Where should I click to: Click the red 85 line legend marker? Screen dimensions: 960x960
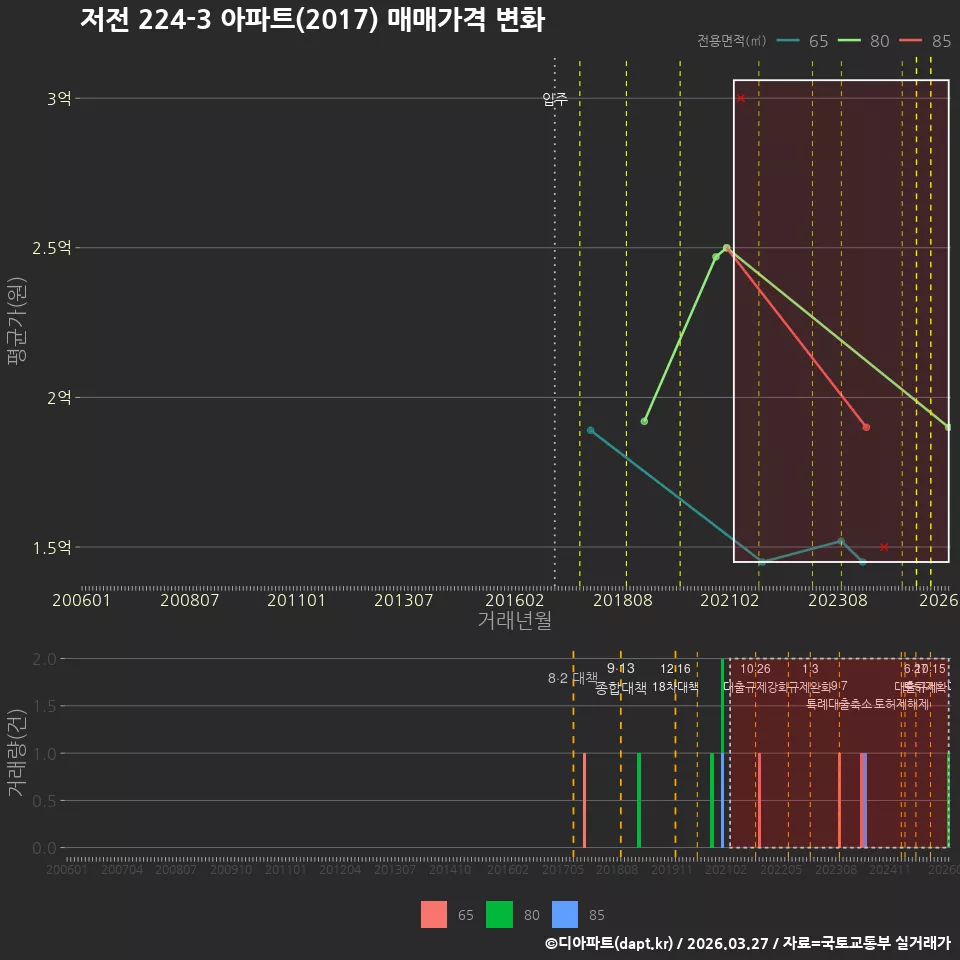click(x=910, y=41)
